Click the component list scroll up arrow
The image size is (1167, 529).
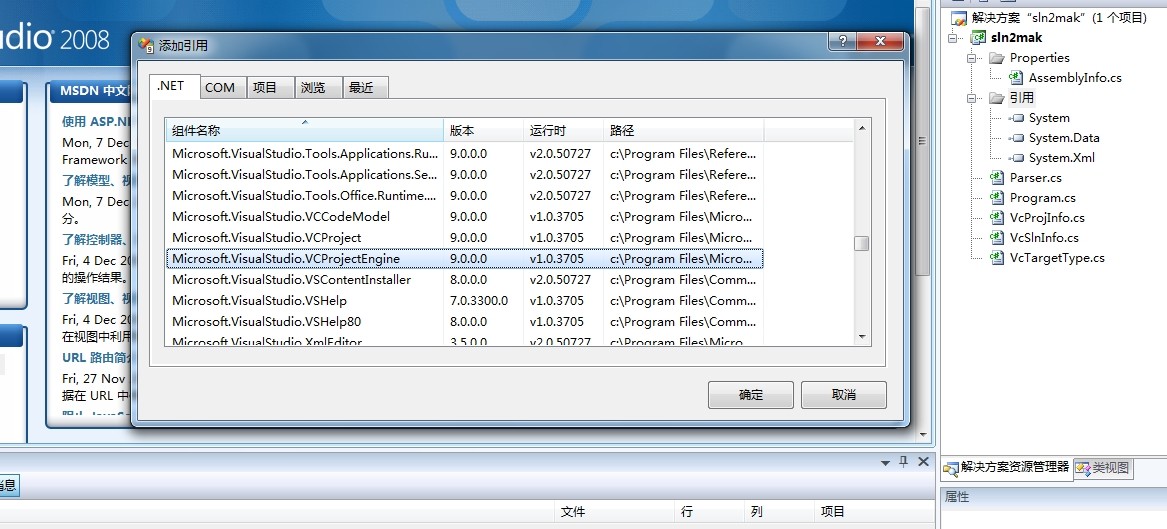[862, 128]
